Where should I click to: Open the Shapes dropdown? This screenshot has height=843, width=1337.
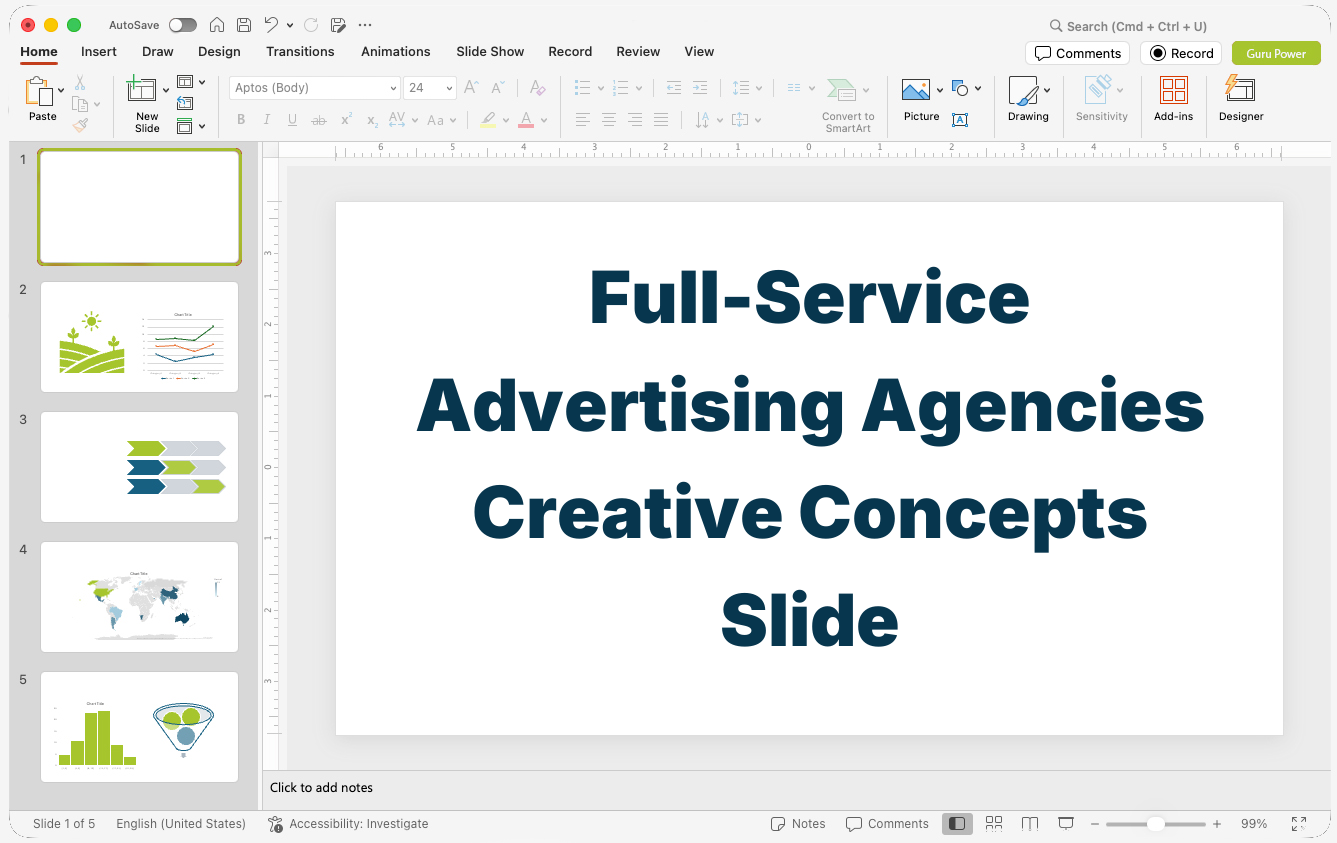pyautogui.click(x=966, y=88)
